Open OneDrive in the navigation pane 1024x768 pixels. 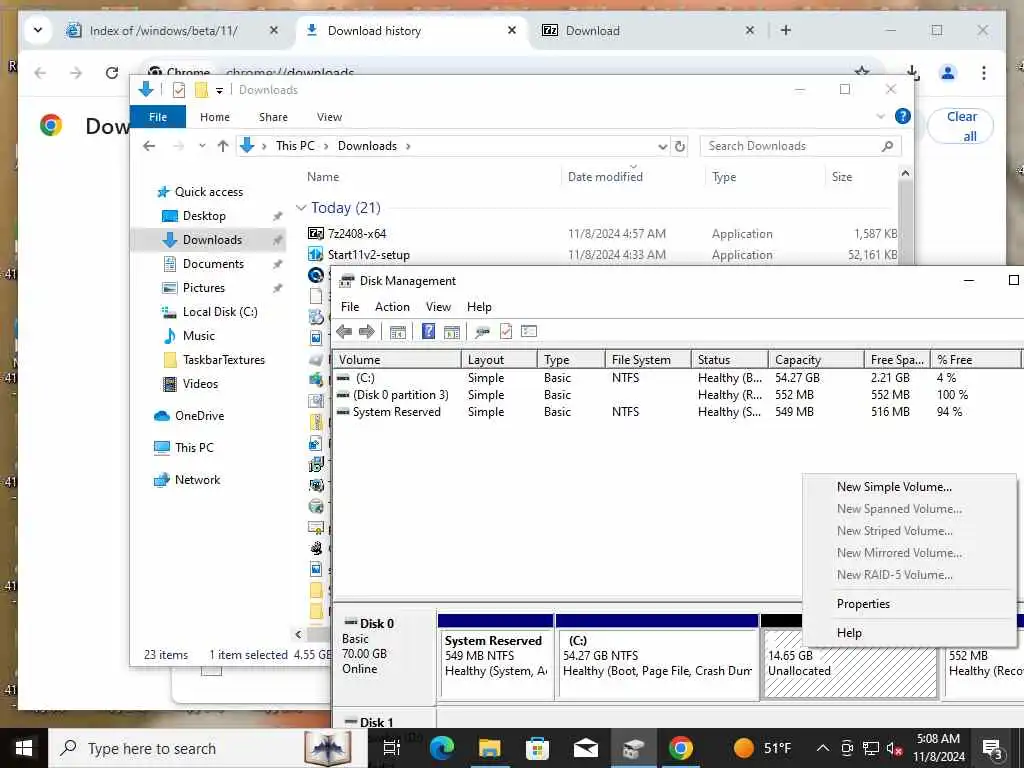click(x=199, y=416)
